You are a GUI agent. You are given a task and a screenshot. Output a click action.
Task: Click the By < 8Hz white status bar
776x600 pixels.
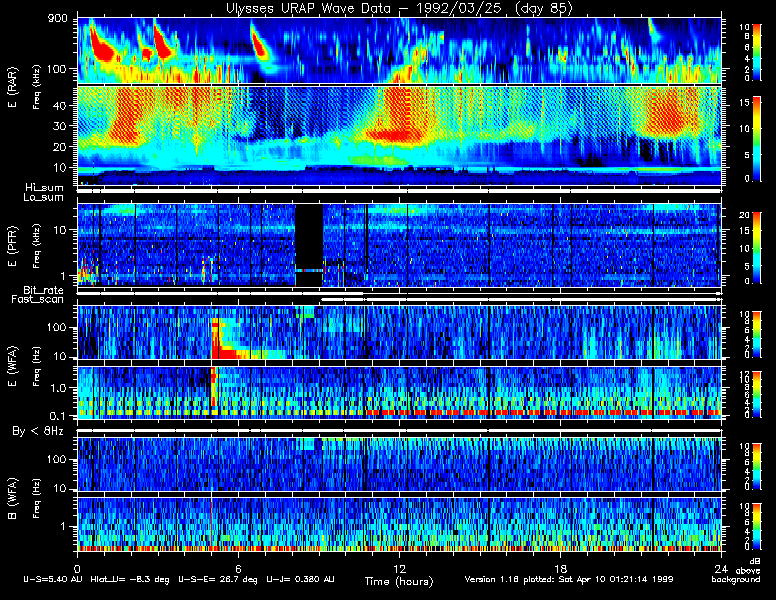pos(399,431)
